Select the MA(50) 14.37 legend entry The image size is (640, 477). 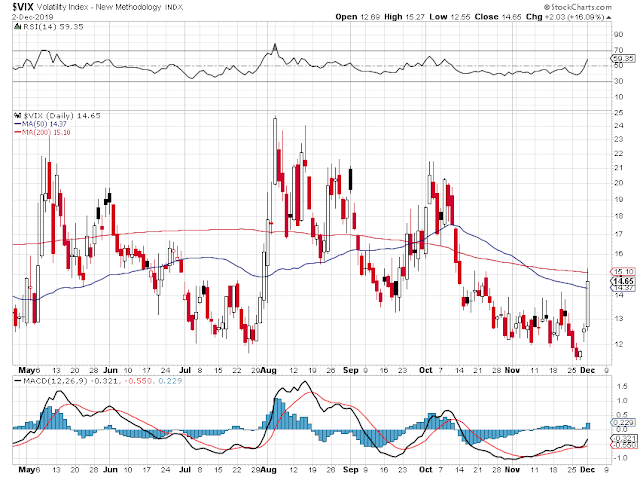tap(44, 124)
